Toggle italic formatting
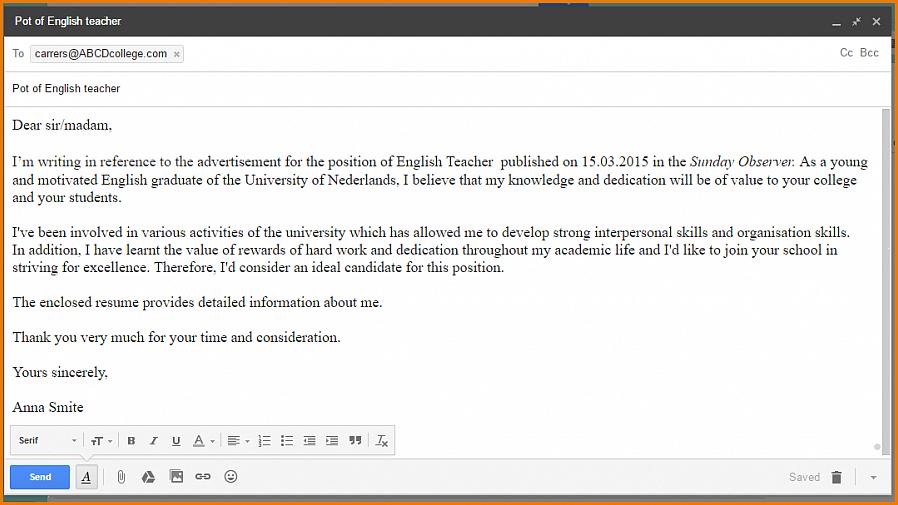Viewport: 898px width, 505px height. click(x=154, y=441)
